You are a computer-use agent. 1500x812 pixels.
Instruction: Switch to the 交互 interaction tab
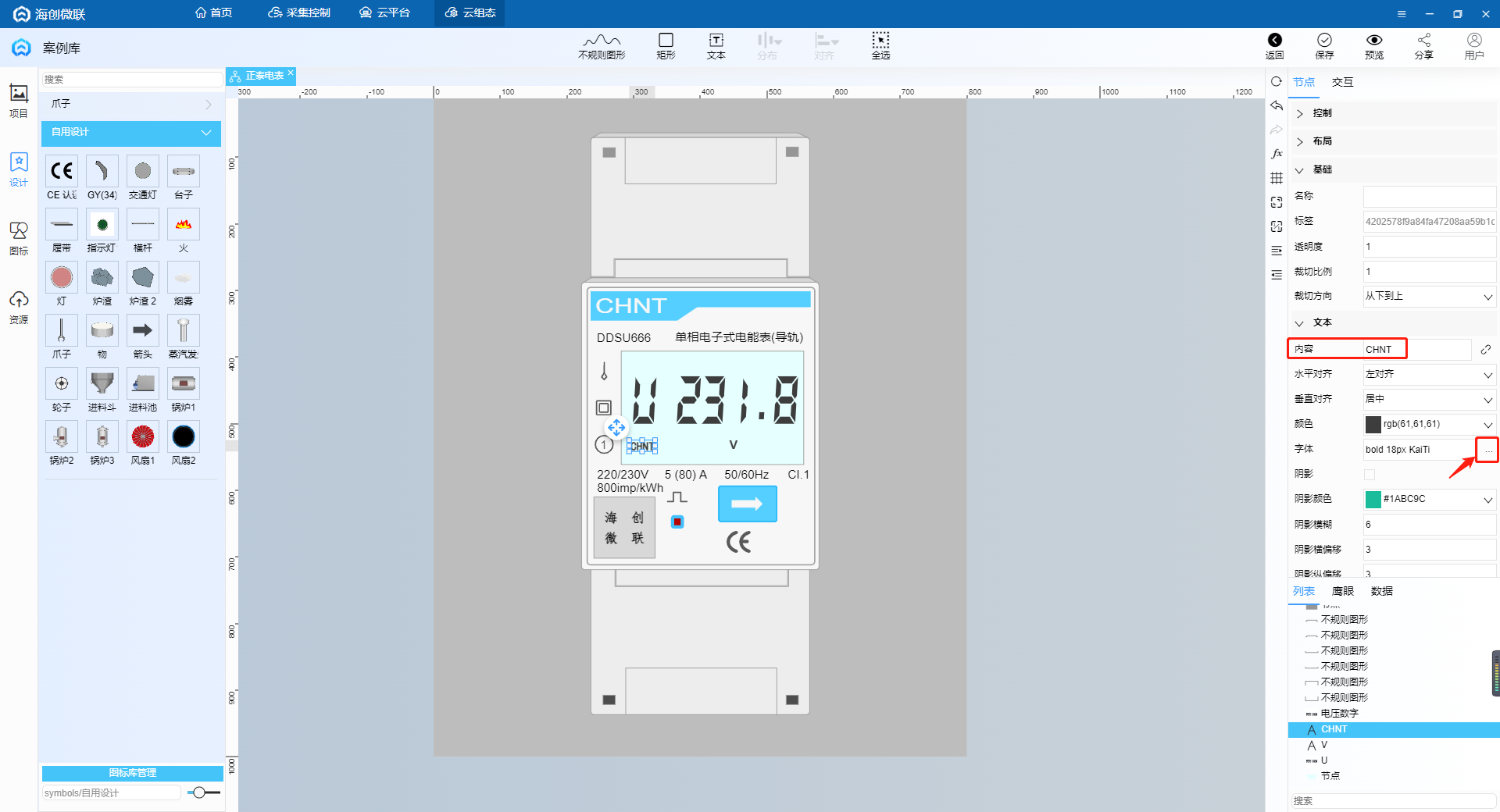(x=1342, y=82)
